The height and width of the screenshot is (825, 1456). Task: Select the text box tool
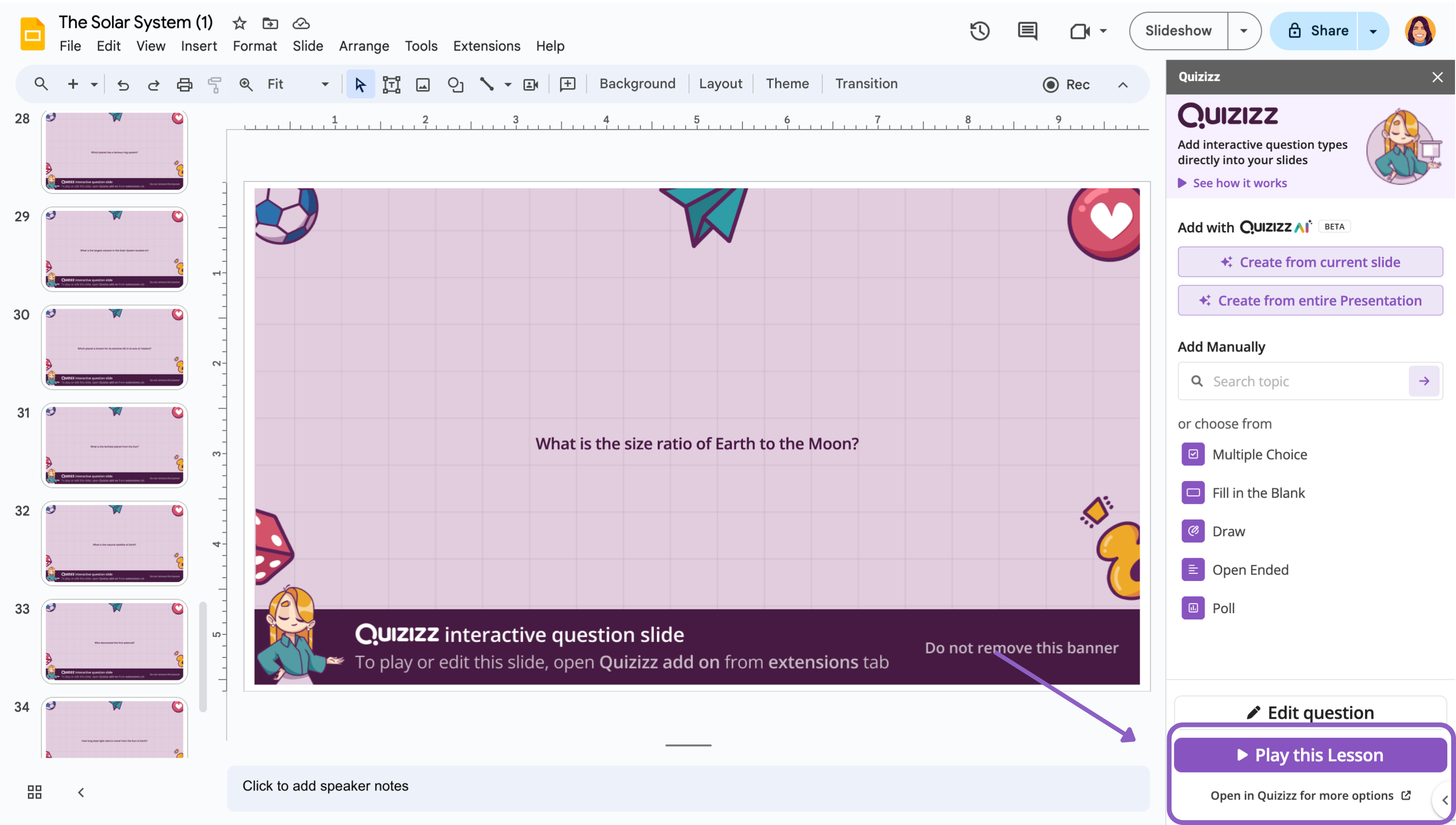pyautogui.click(x=391, y=84)
